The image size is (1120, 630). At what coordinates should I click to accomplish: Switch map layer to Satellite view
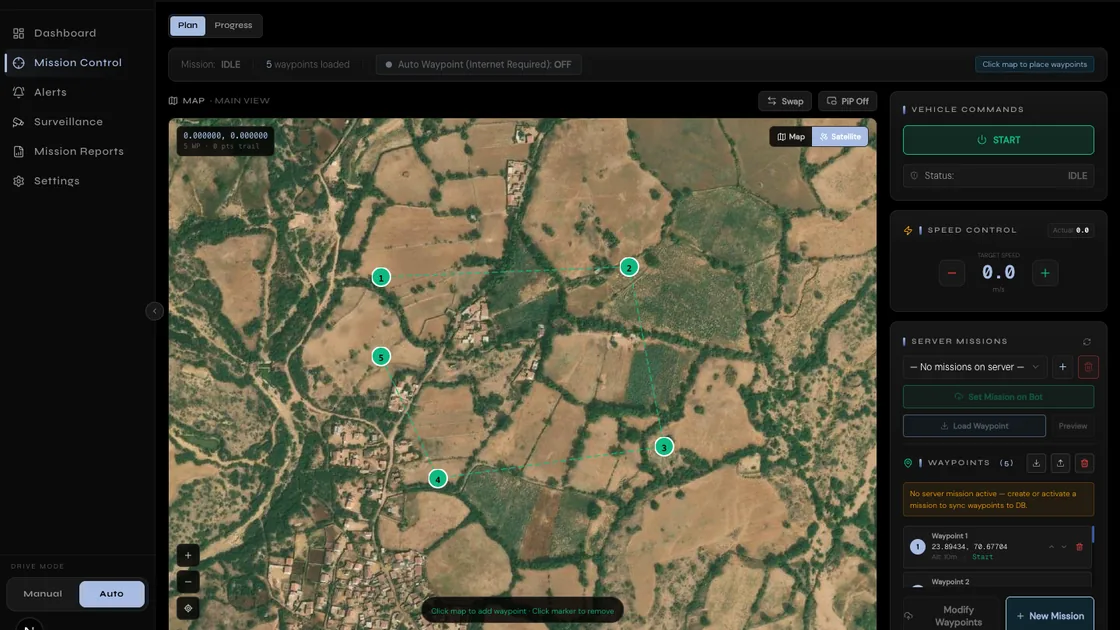tap(840, 136)
